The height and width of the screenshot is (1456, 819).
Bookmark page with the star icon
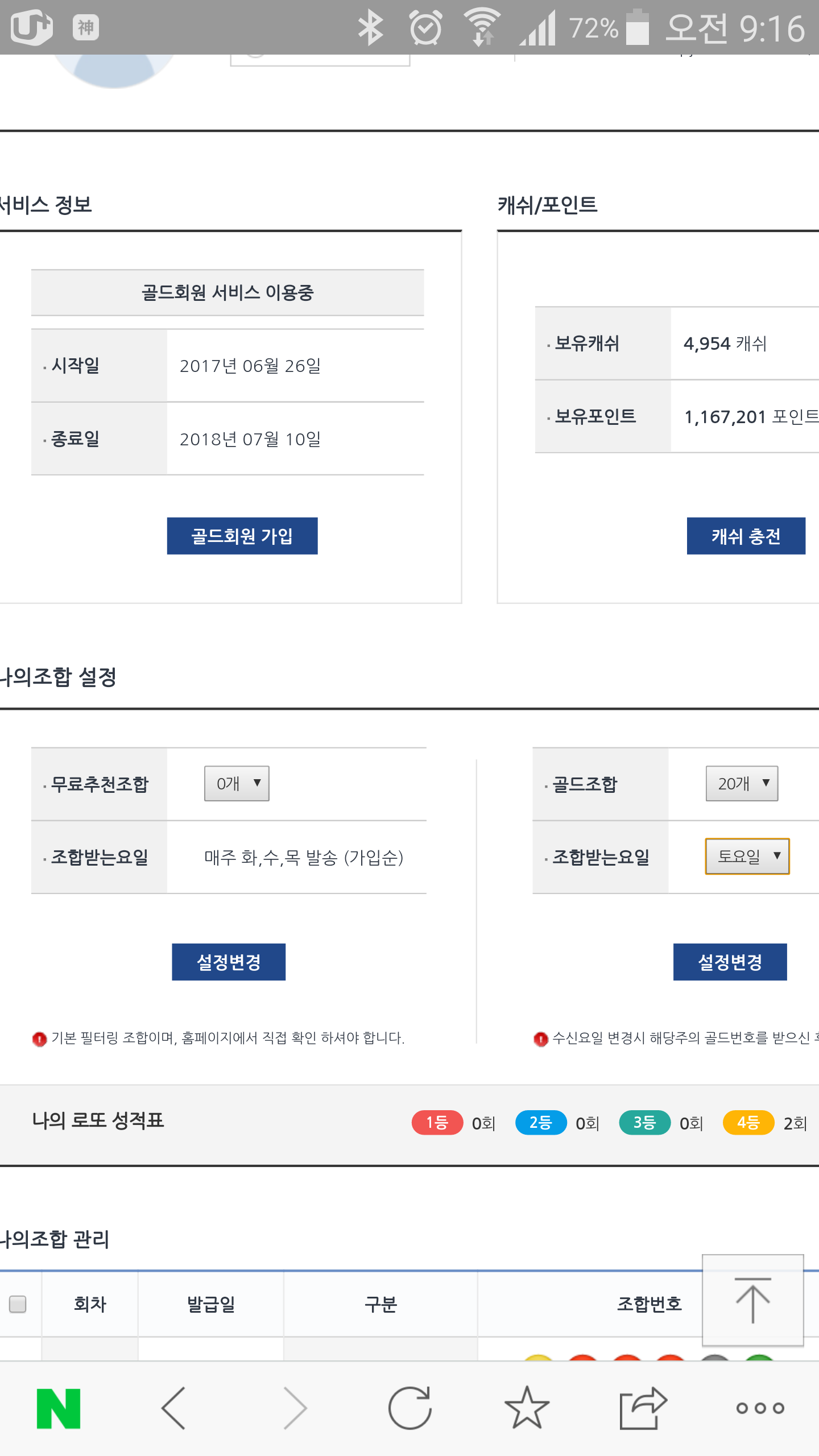(x=527, y=1408)
